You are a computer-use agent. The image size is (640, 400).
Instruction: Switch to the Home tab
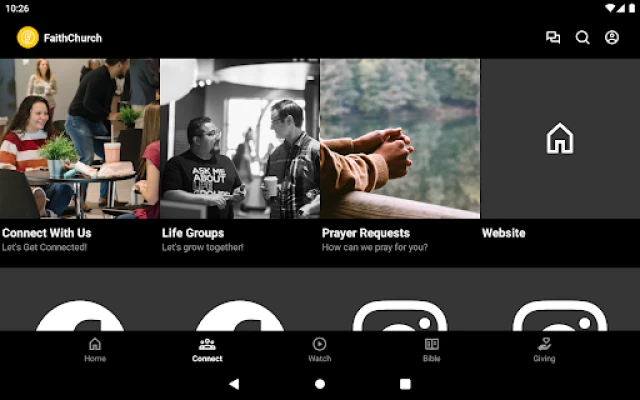tap(95, 349)
